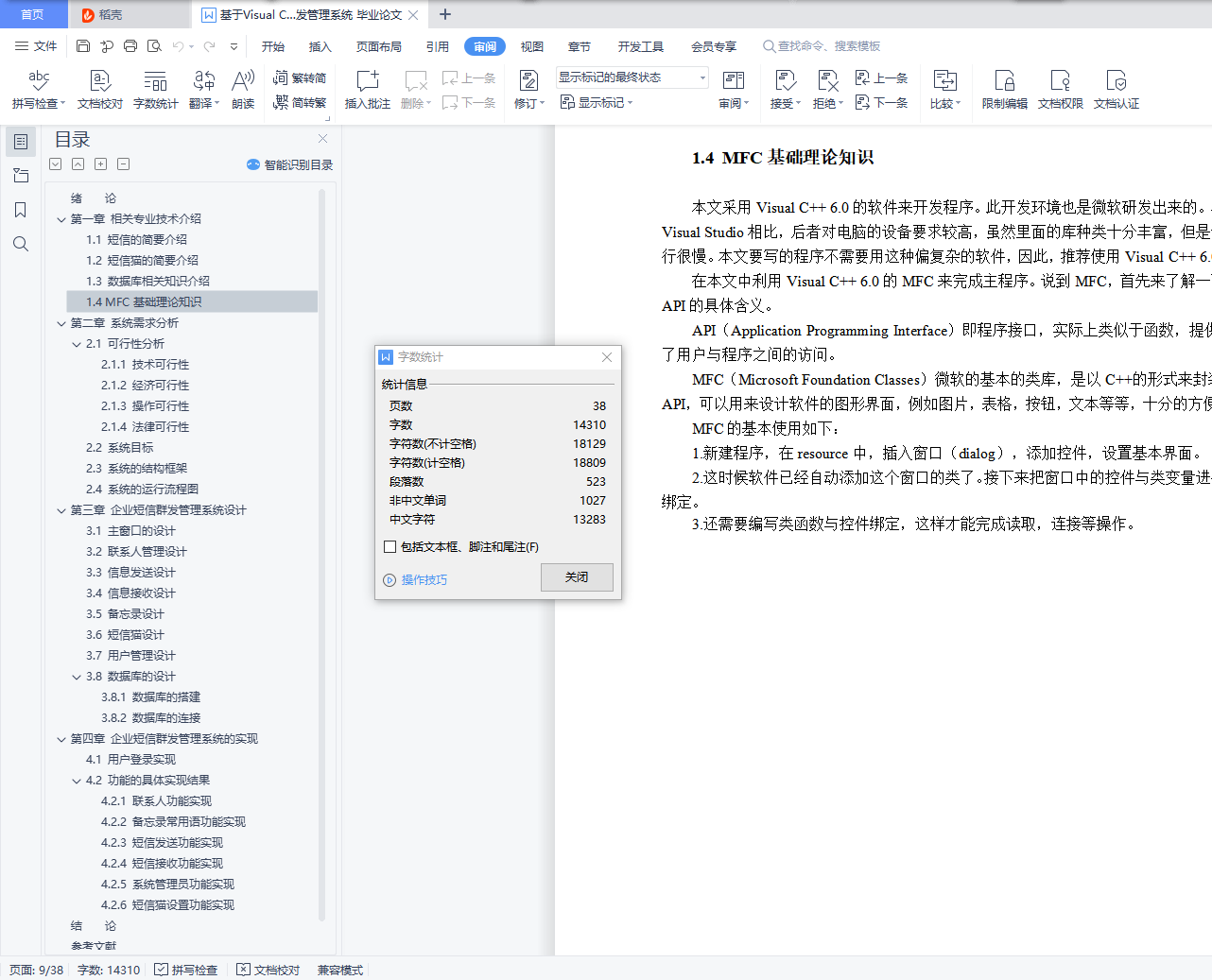
Task: Click 页面: 9/38 in status bar
Action: (x=37, y=970)
